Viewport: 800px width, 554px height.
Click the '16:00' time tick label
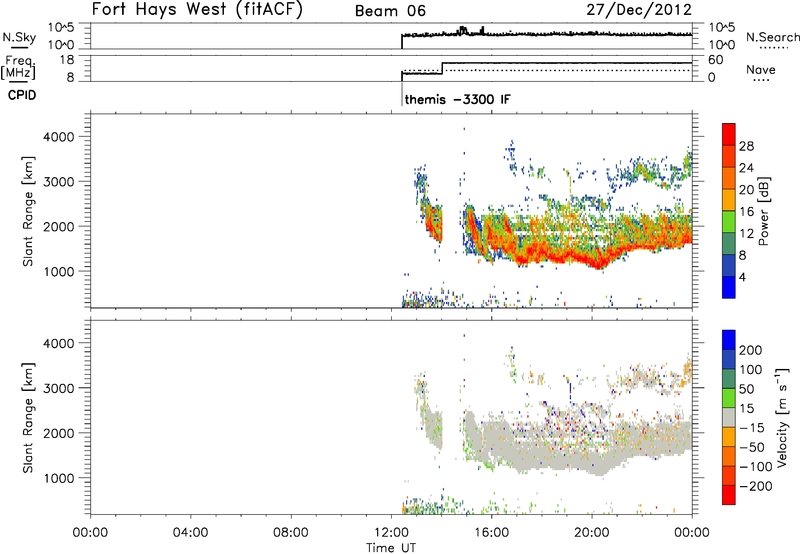[x=491, y=533]
